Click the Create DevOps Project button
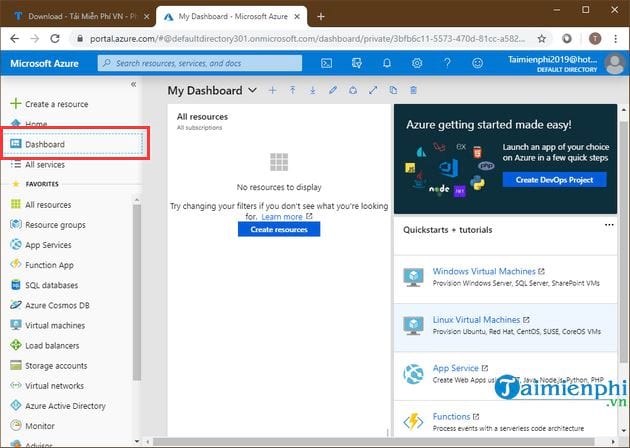This screenshot has width=630, height=448. (554, 180)
